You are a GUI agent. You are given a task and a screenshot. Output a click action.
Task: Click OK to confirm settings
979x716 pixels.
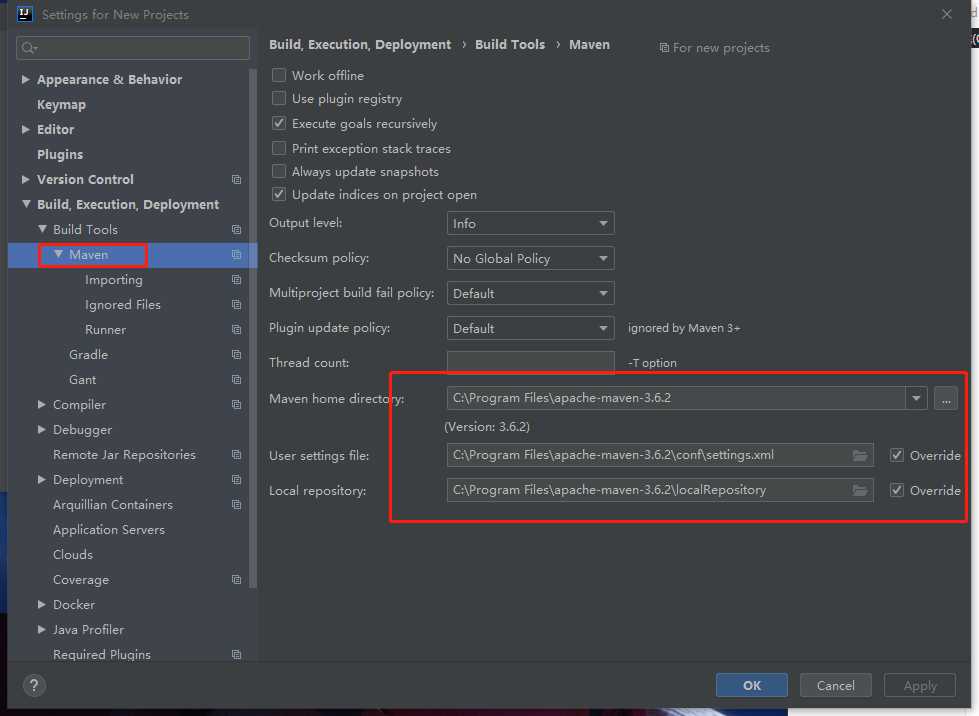pyautogui.click(x=752, y=685)
